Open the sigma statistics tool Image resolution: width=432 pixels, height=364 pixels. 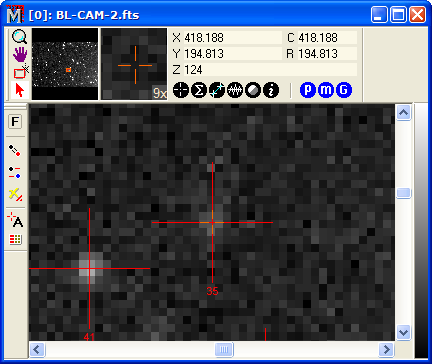pyautogui.click(x=199, y=90)
